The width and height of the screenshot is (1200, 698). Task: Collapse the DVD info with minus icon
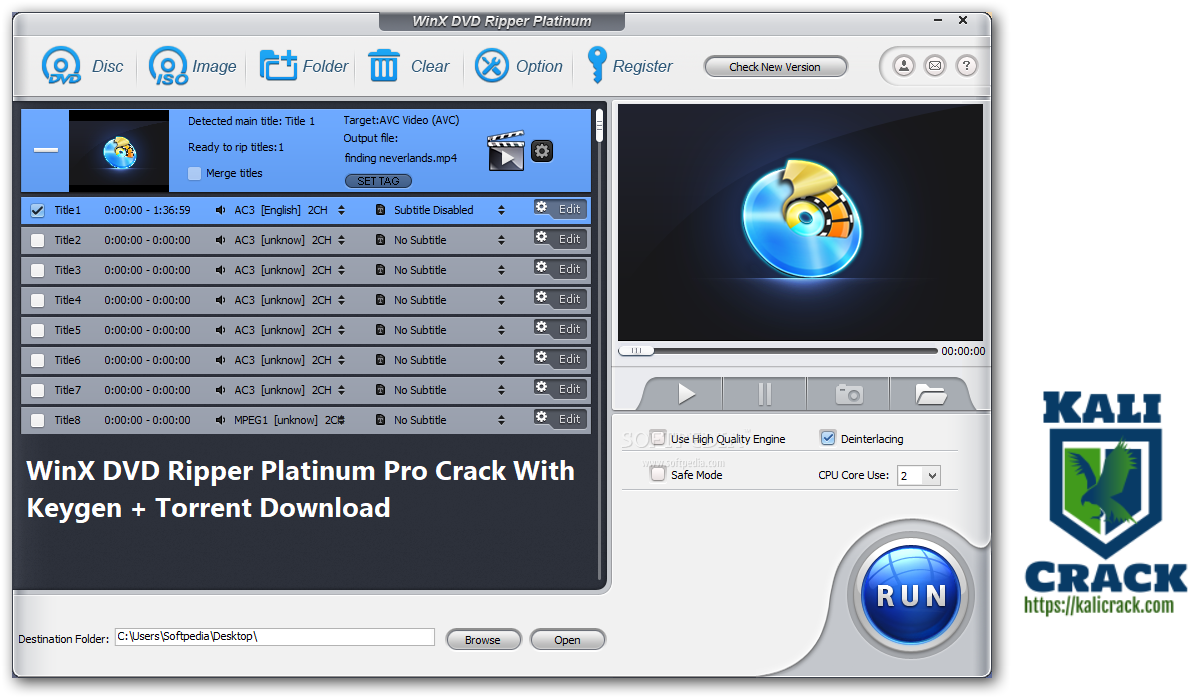coord(46,151)
